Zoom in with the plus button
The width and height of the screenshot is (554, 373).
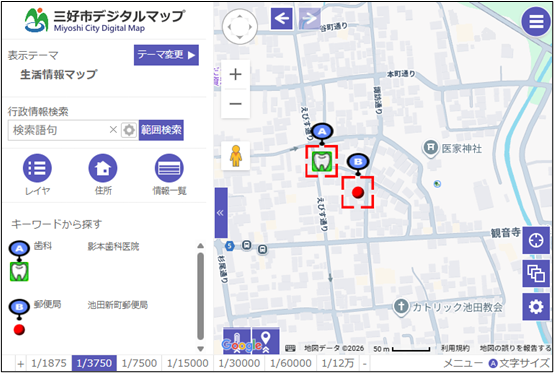click(x=235, y=75)
